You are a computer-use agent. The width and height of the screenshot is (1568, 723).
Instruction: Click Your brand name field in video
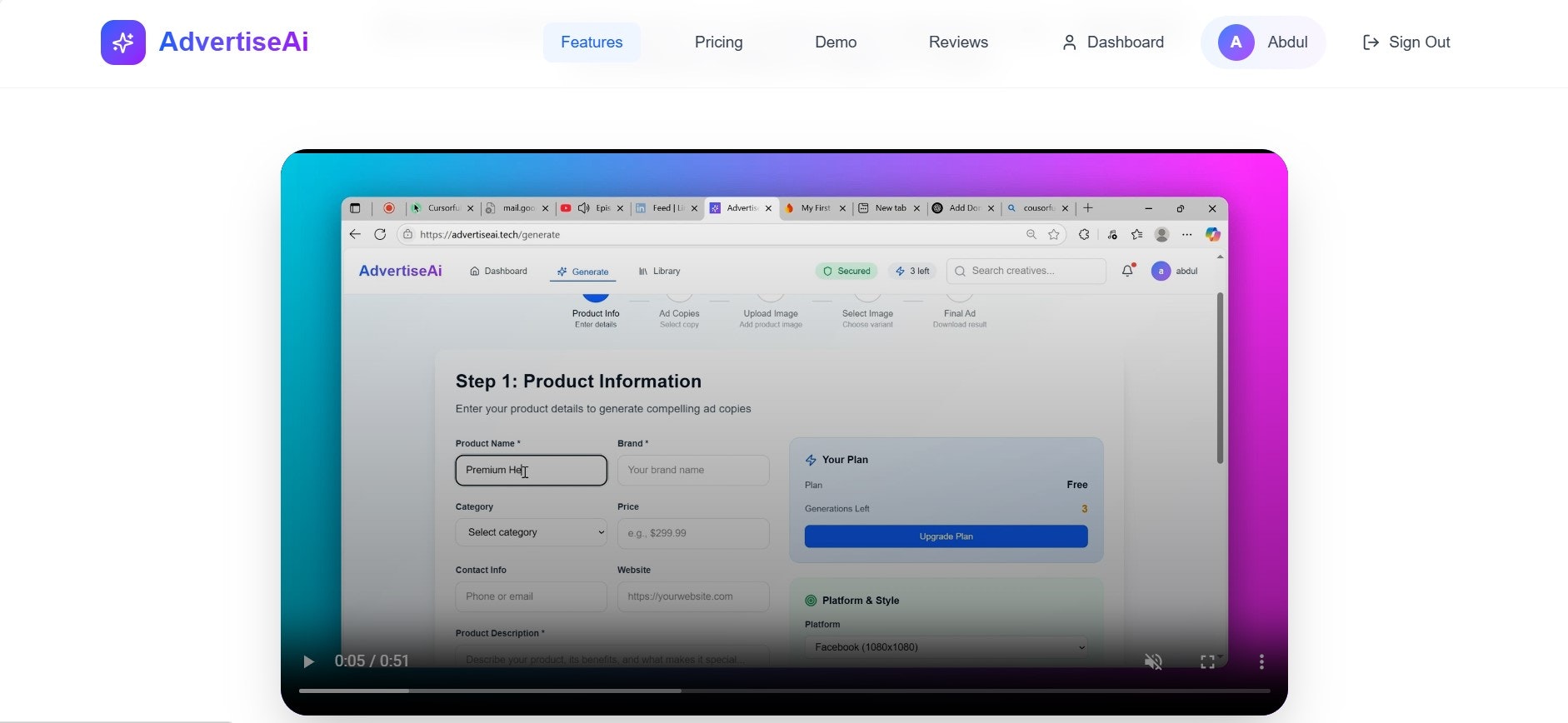tap(693, 471)
